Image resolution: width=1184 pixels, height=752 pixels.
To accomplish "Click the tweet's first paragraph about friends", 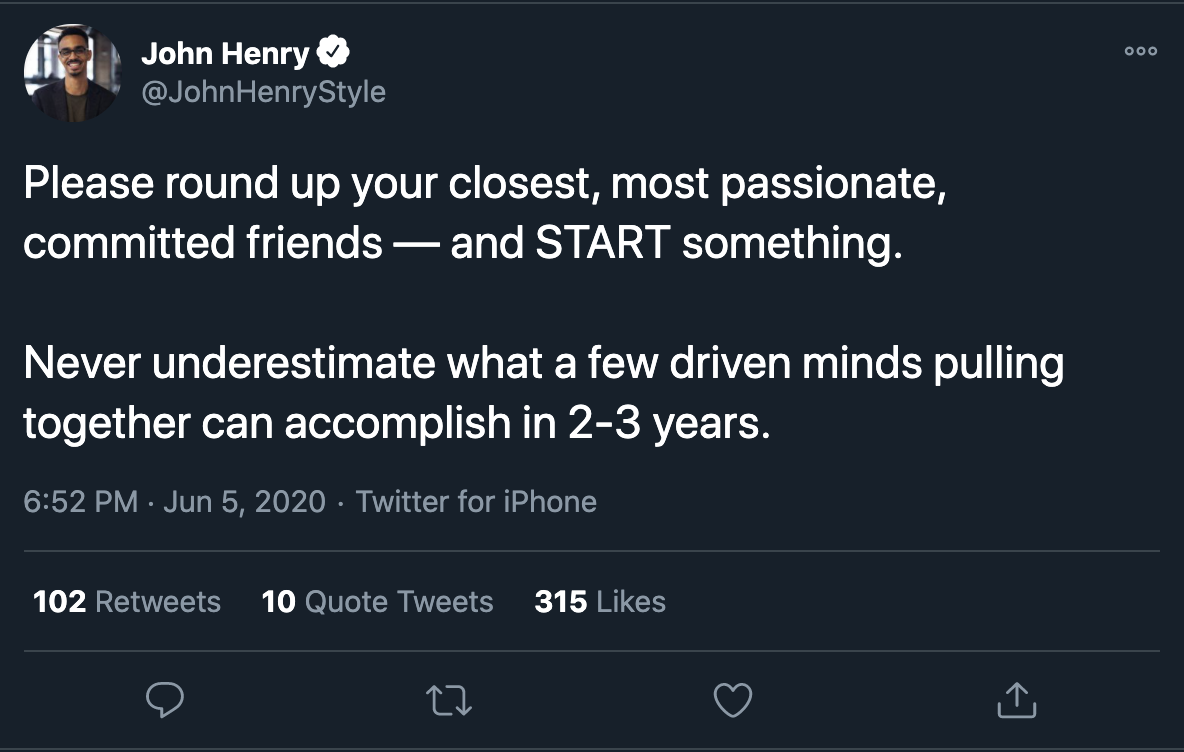I will click(x=484, y=214).
